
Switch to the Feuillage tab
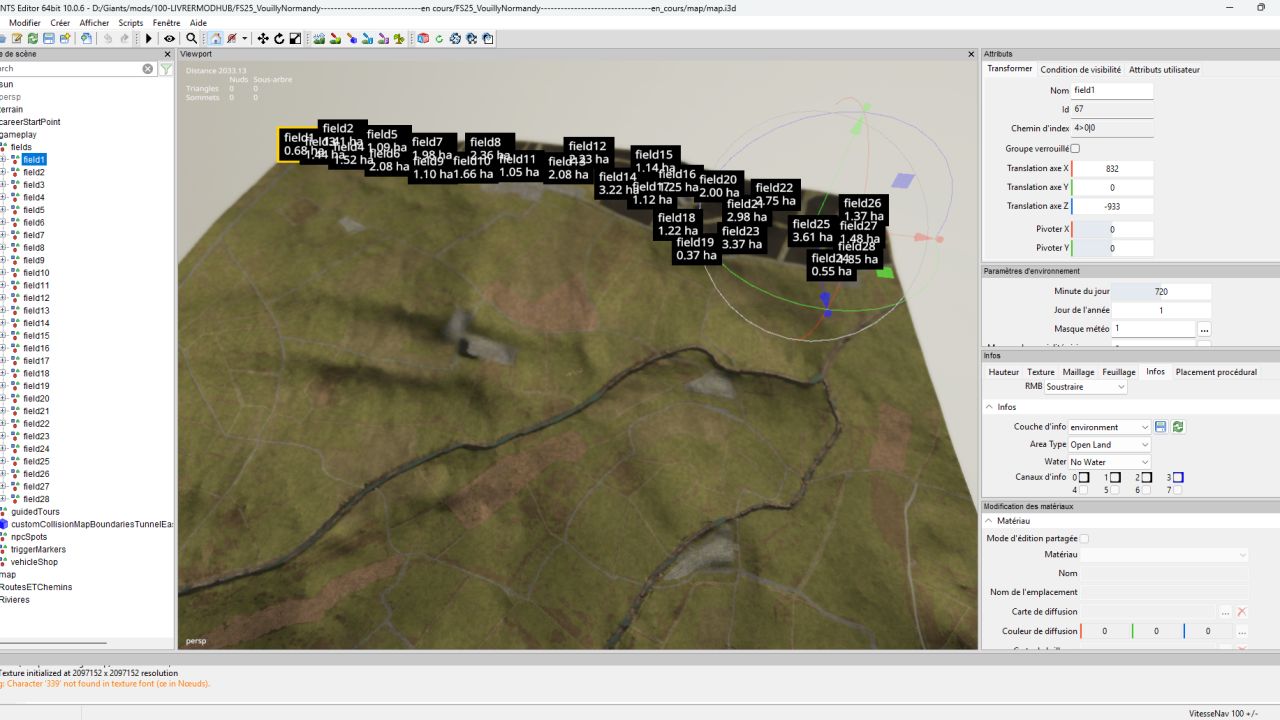tap(1119, 372)
